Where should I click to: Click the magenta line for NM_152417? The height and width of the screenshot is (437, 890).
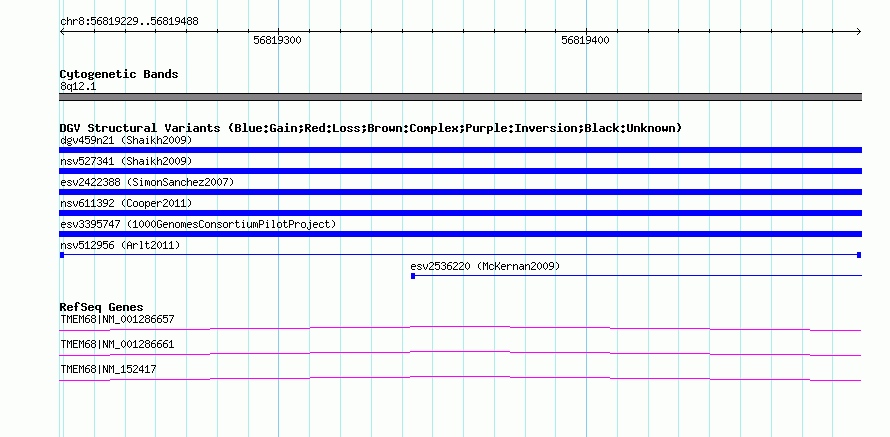point(460,379)
